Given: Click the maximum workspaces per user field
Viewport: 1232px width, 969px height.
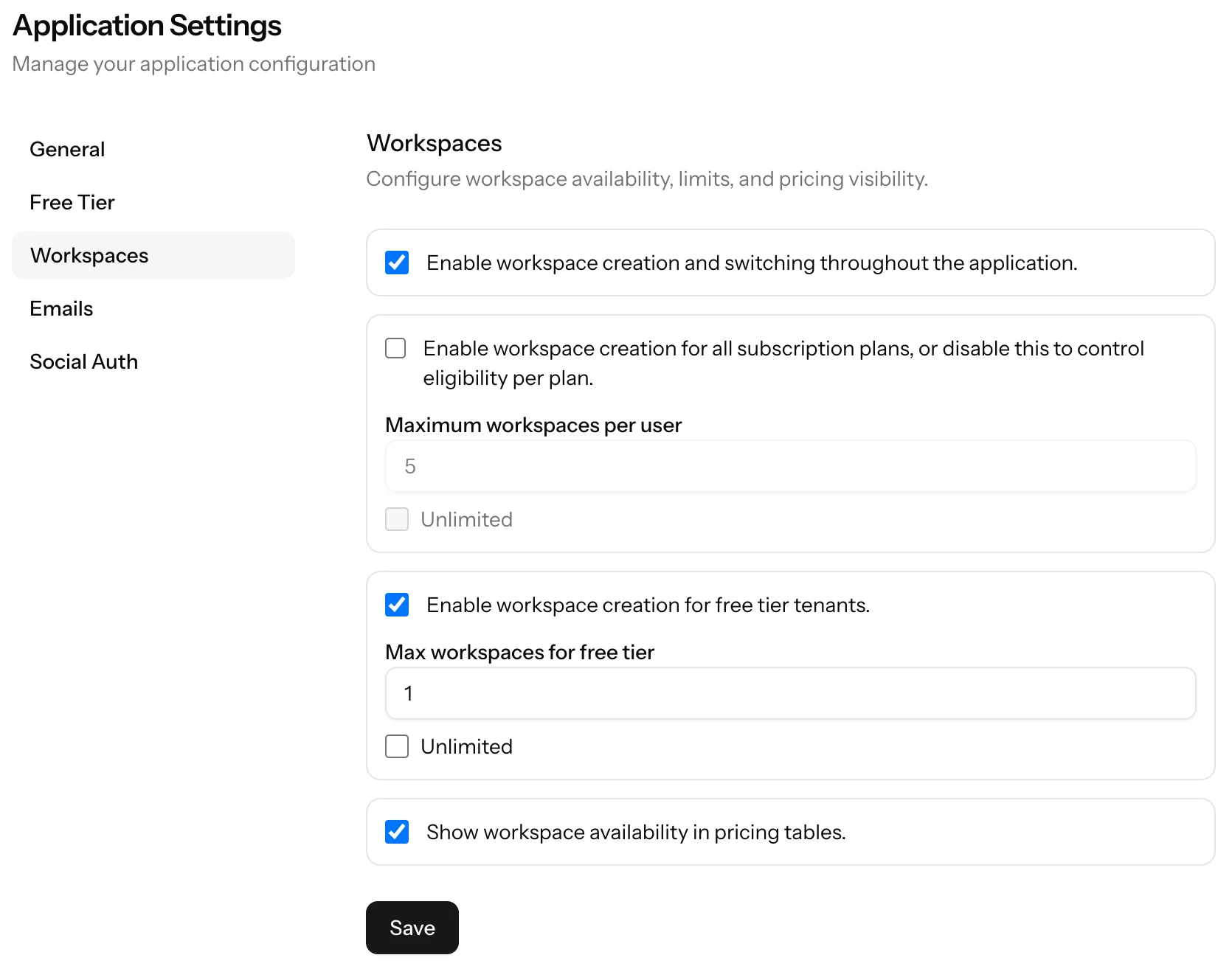Looking at the screenshot, I should pyautogui.click(x=789, y=466).
